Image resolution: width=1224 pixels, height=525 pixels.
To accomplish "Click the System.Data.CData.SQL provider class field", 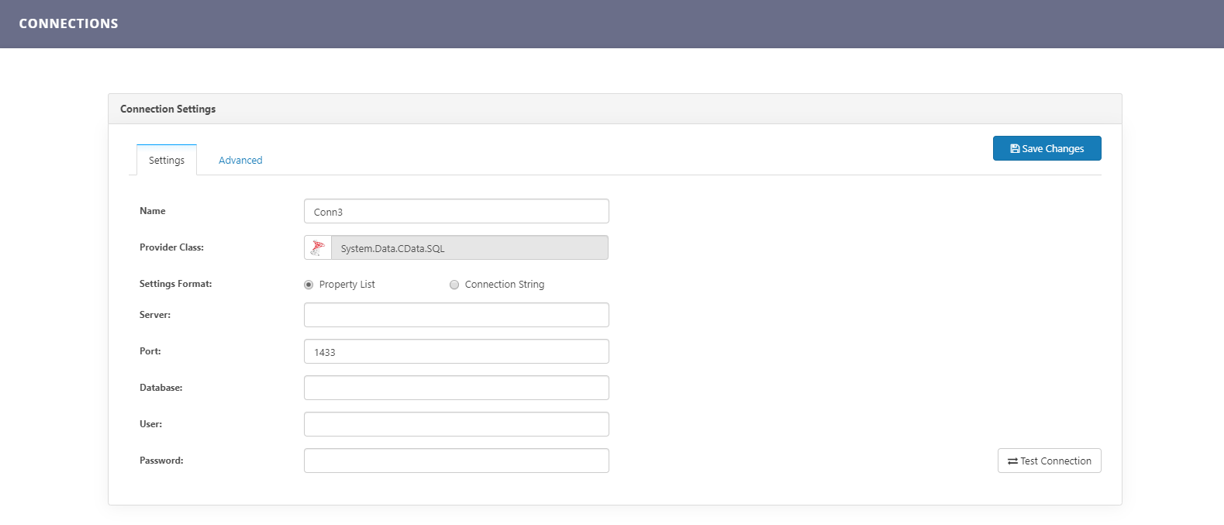I will tap(469, 248).
